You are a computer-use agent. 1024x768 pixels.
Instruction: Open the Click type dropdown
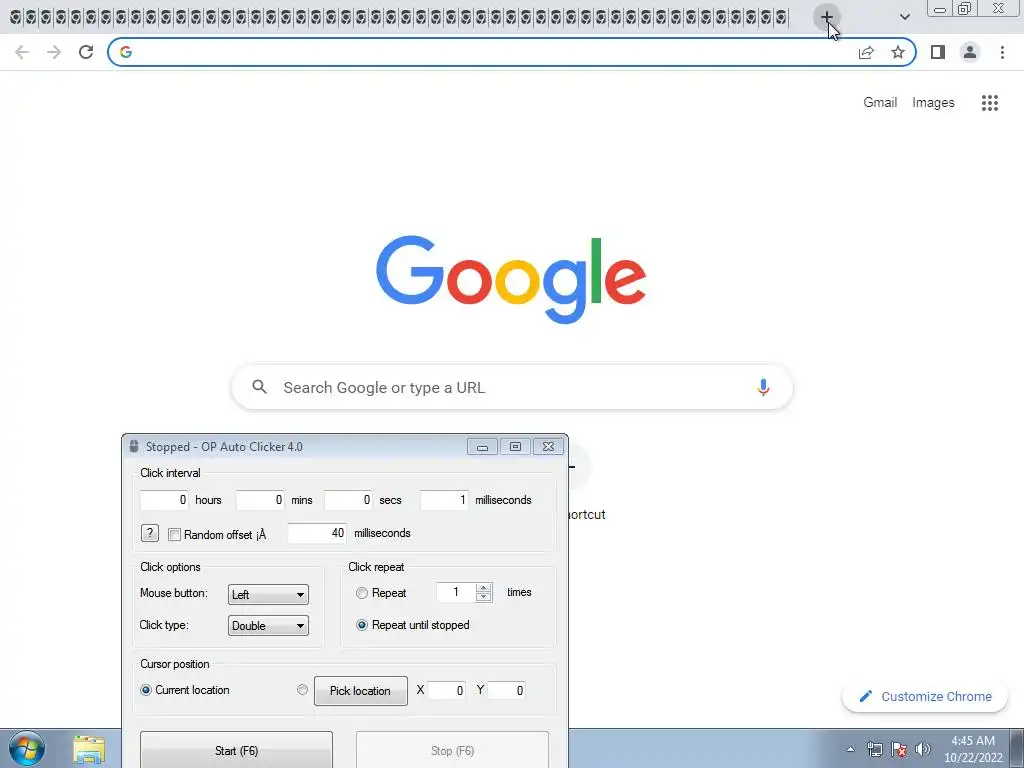tap(268, 626)
